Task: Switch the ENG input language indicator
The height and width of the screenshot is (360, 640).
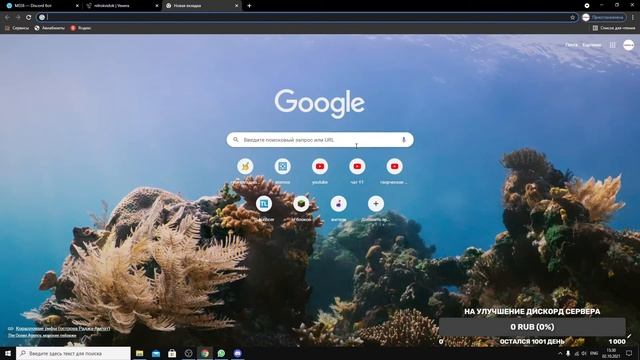Action: pos(594,353)
